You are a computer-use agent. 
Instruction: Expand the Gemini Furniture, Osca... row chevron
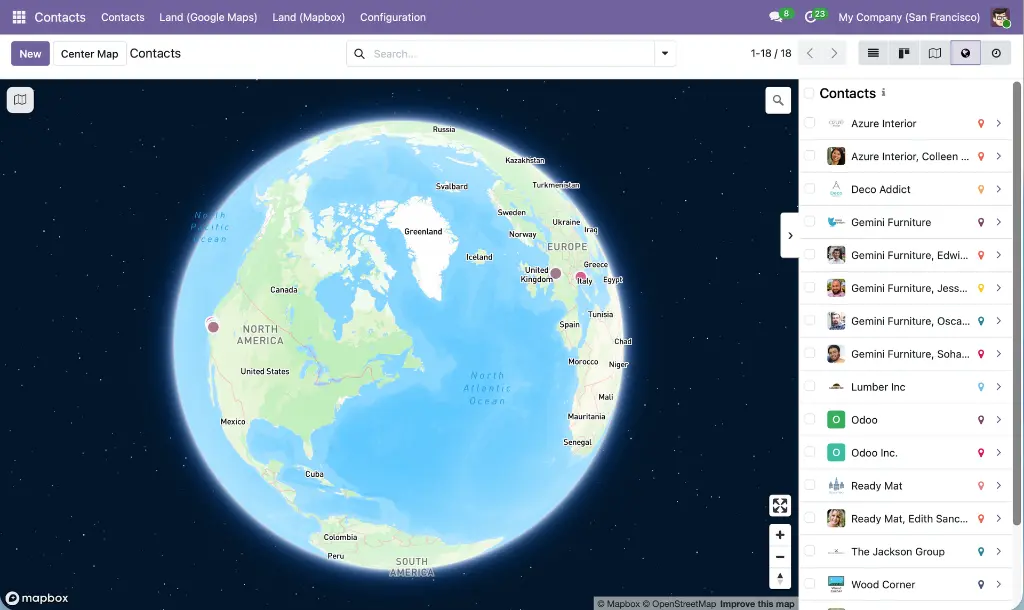999,321
